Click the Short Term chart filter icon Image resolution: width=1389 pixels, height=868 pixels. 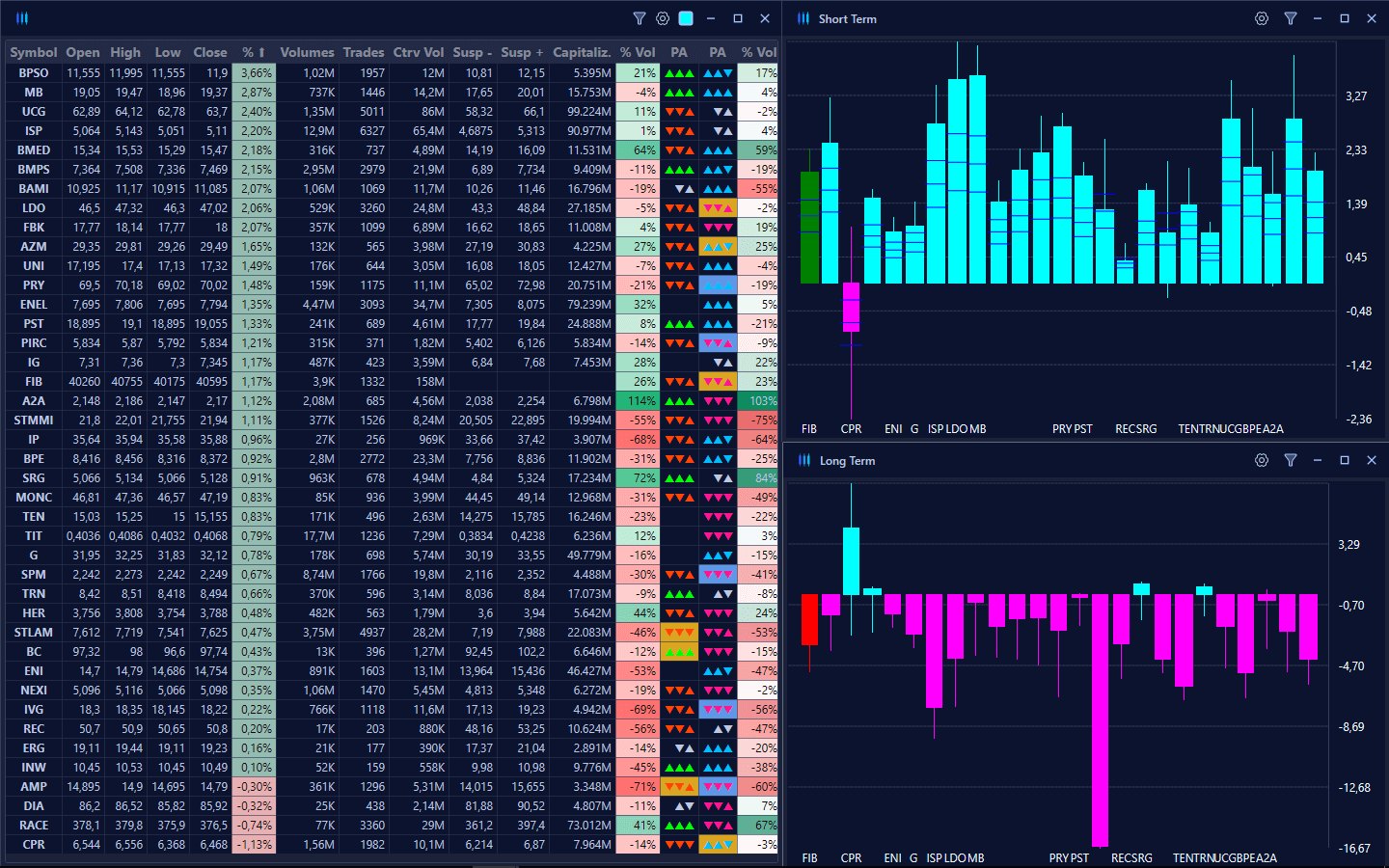pos(1290,18)
